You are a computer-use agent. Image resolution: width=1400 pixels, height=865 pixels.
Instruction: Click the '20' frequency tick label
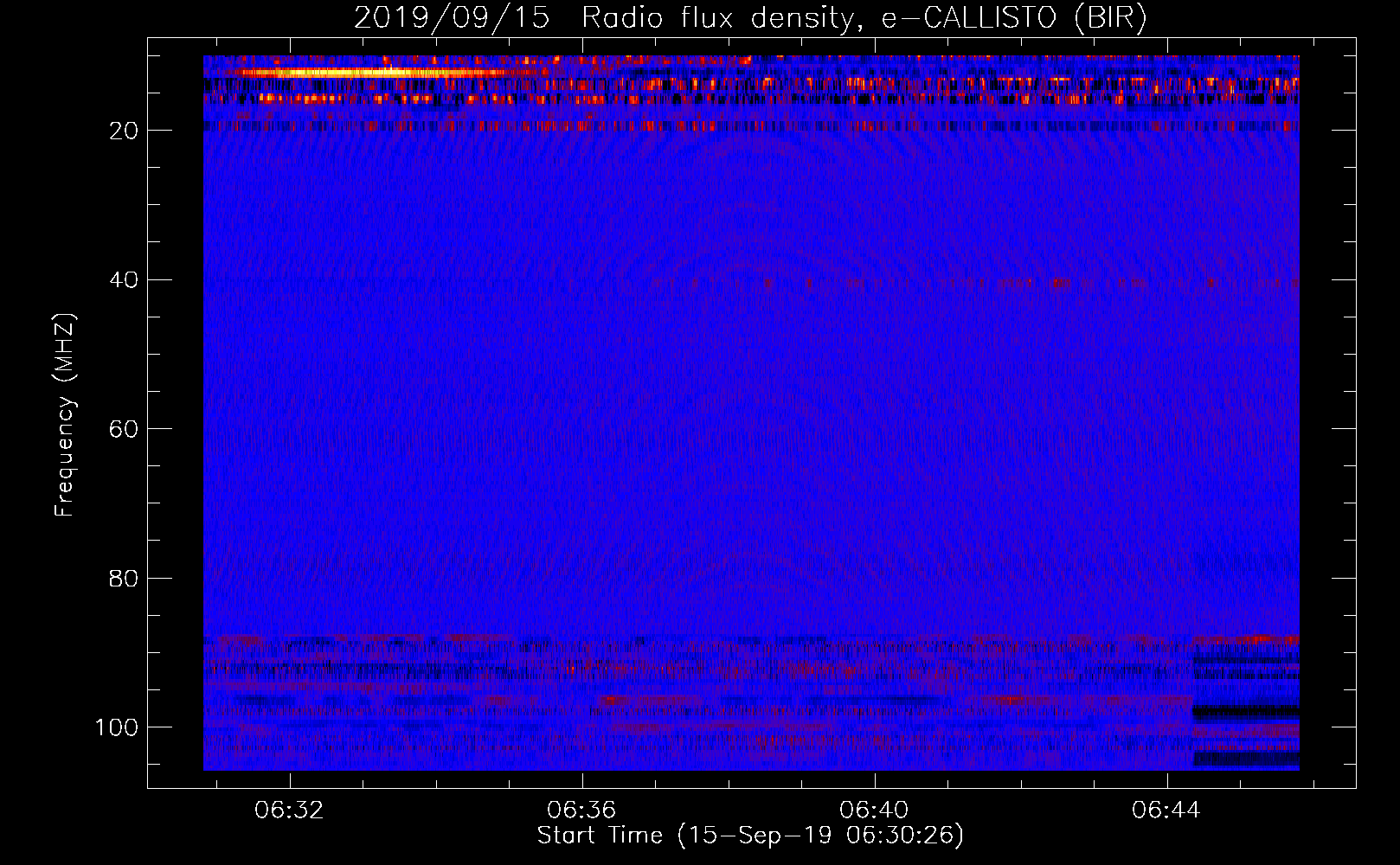[x=125, y=131]
